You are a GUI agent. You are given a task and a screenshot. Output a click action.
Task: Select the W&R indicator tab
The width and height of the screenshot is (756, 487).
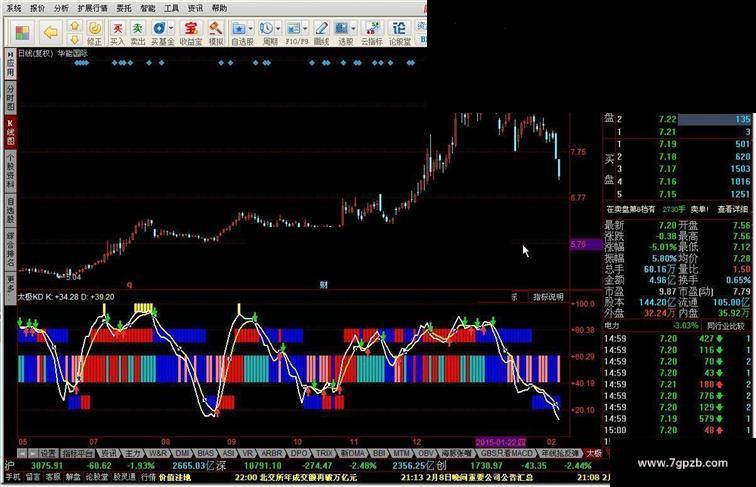coord(157,453)
